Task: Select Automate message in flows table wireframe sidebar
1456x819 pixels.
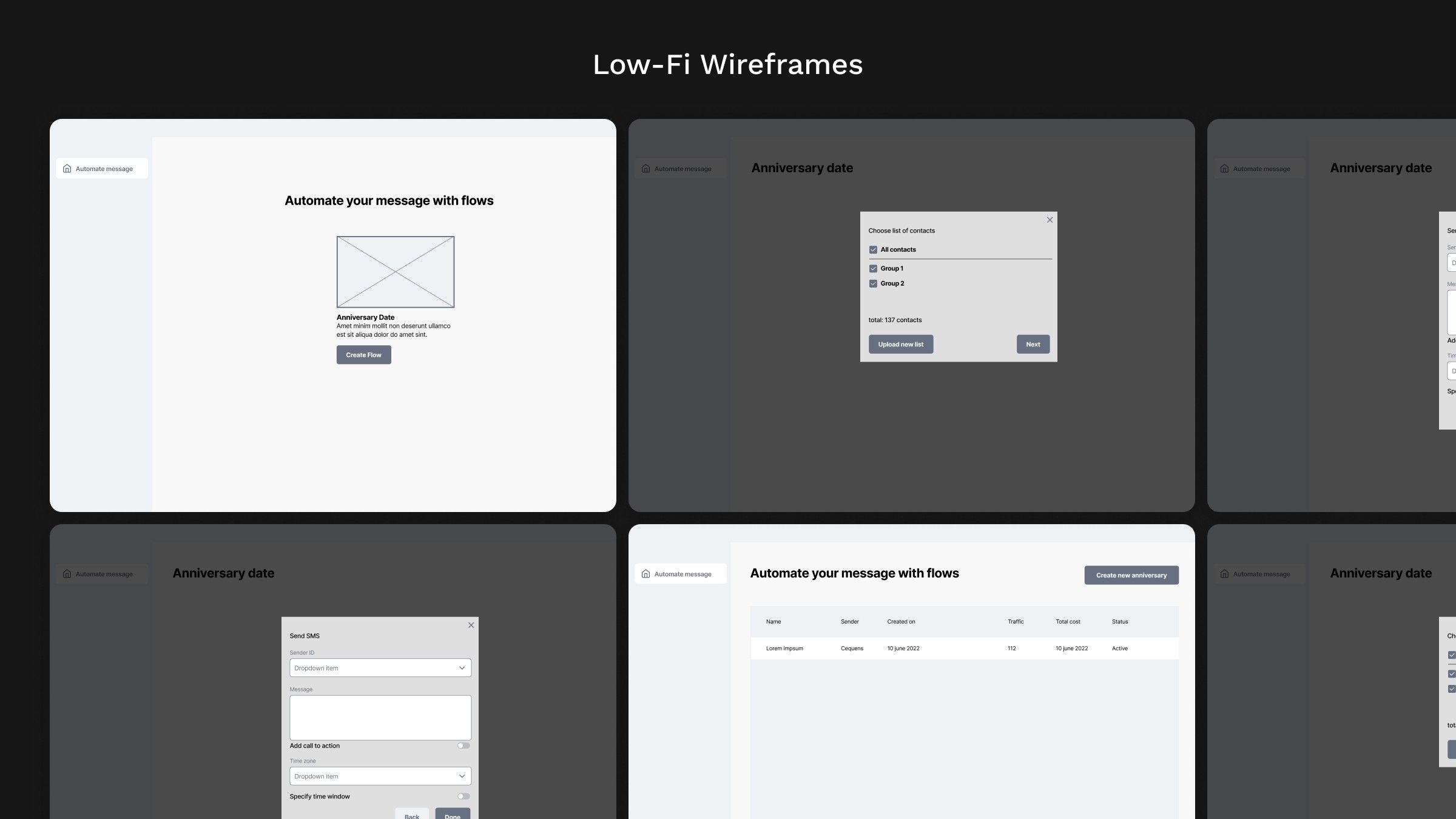Action: [681, 574]
